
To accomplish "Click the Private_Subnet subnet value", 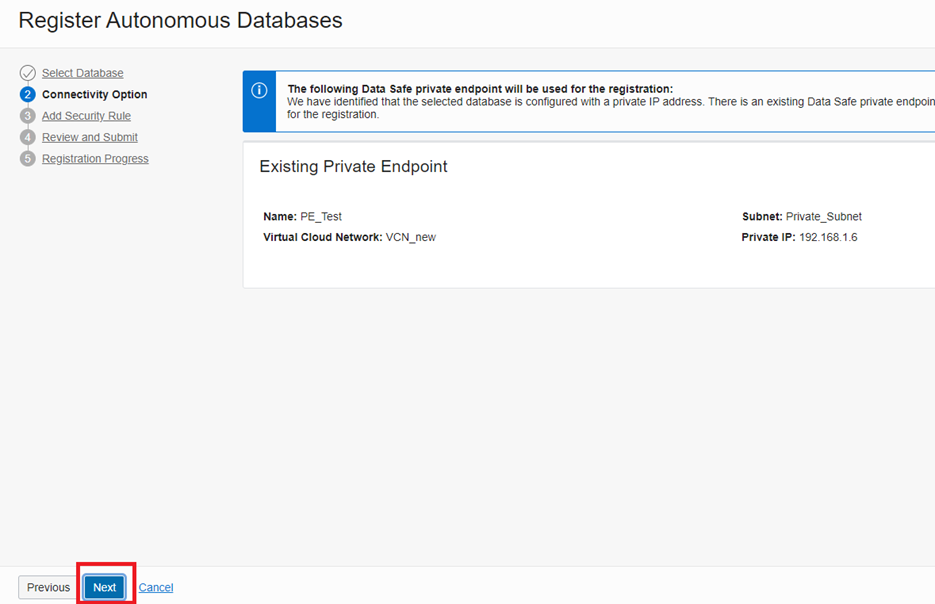I will (823, 216).
